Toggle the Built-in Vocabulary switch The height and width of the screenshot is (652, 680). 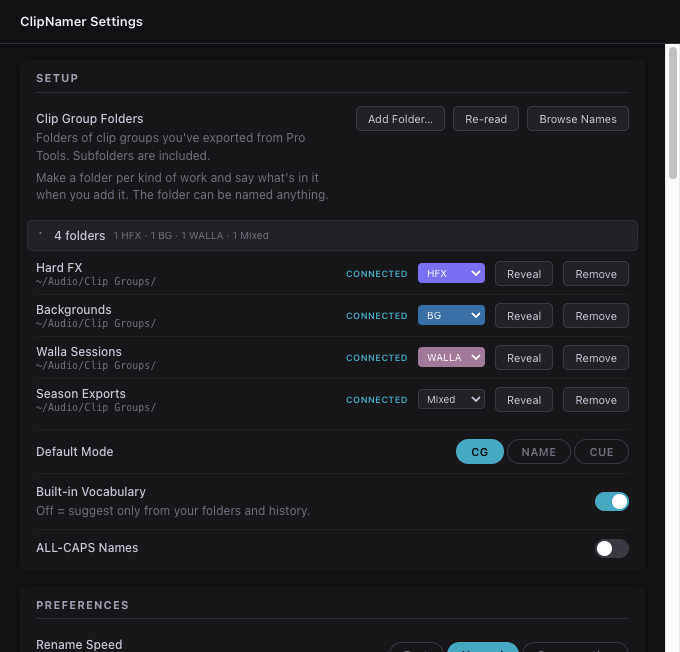pyautogui.click(x=611, y=501)
